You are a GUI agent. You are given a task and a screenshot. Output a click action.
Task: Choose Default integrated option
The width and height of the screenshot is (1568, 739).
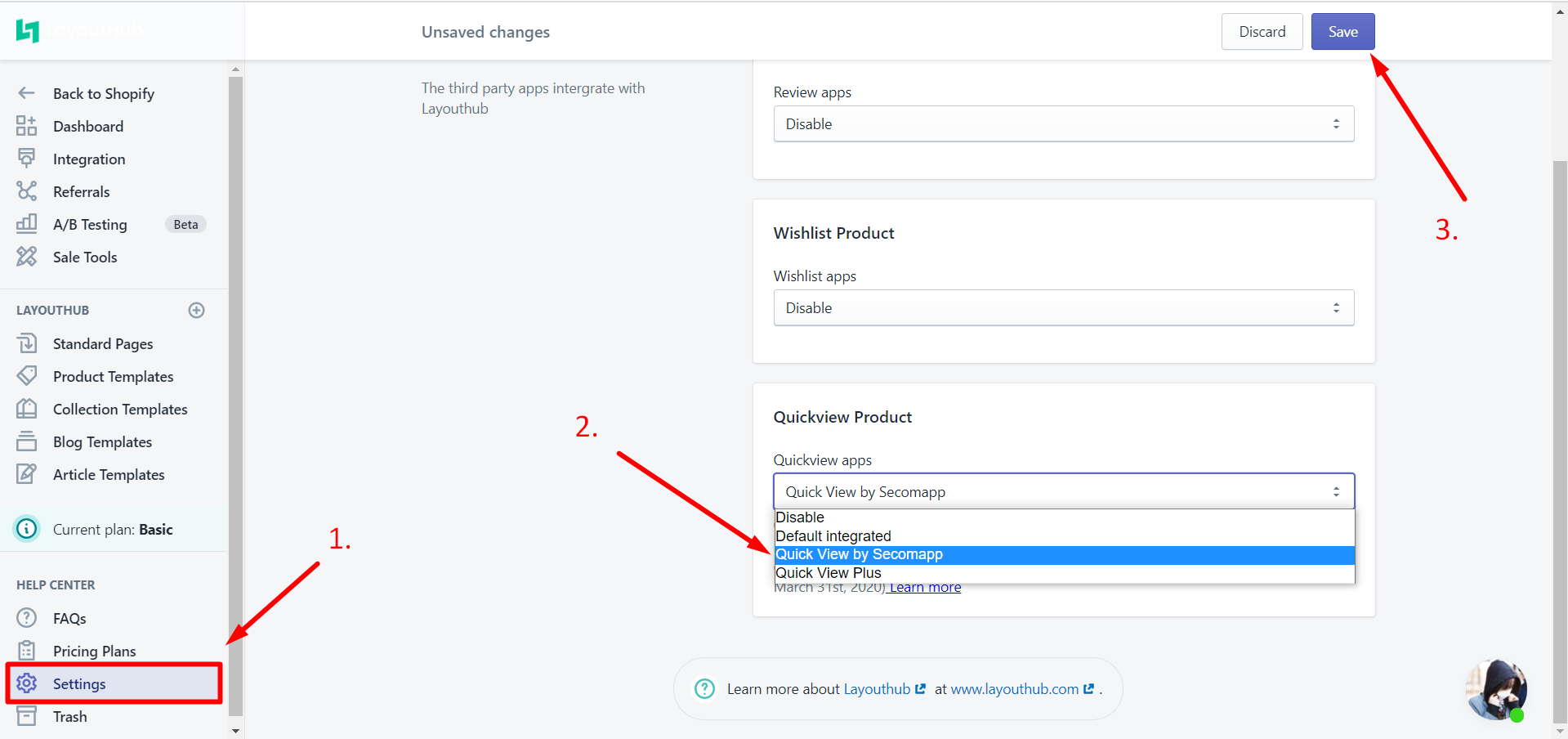(1064, 536)
